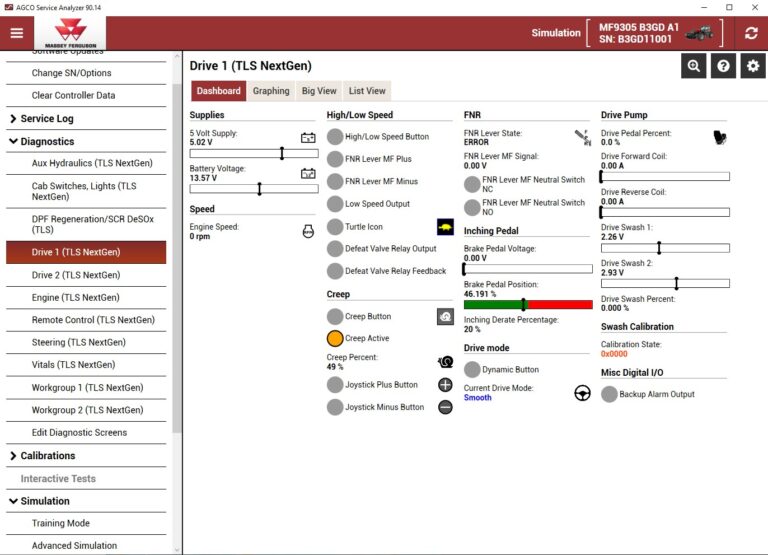Open Steering (TLS NextGen)
The width and height of the screenshot is (768, 555).
86,342
